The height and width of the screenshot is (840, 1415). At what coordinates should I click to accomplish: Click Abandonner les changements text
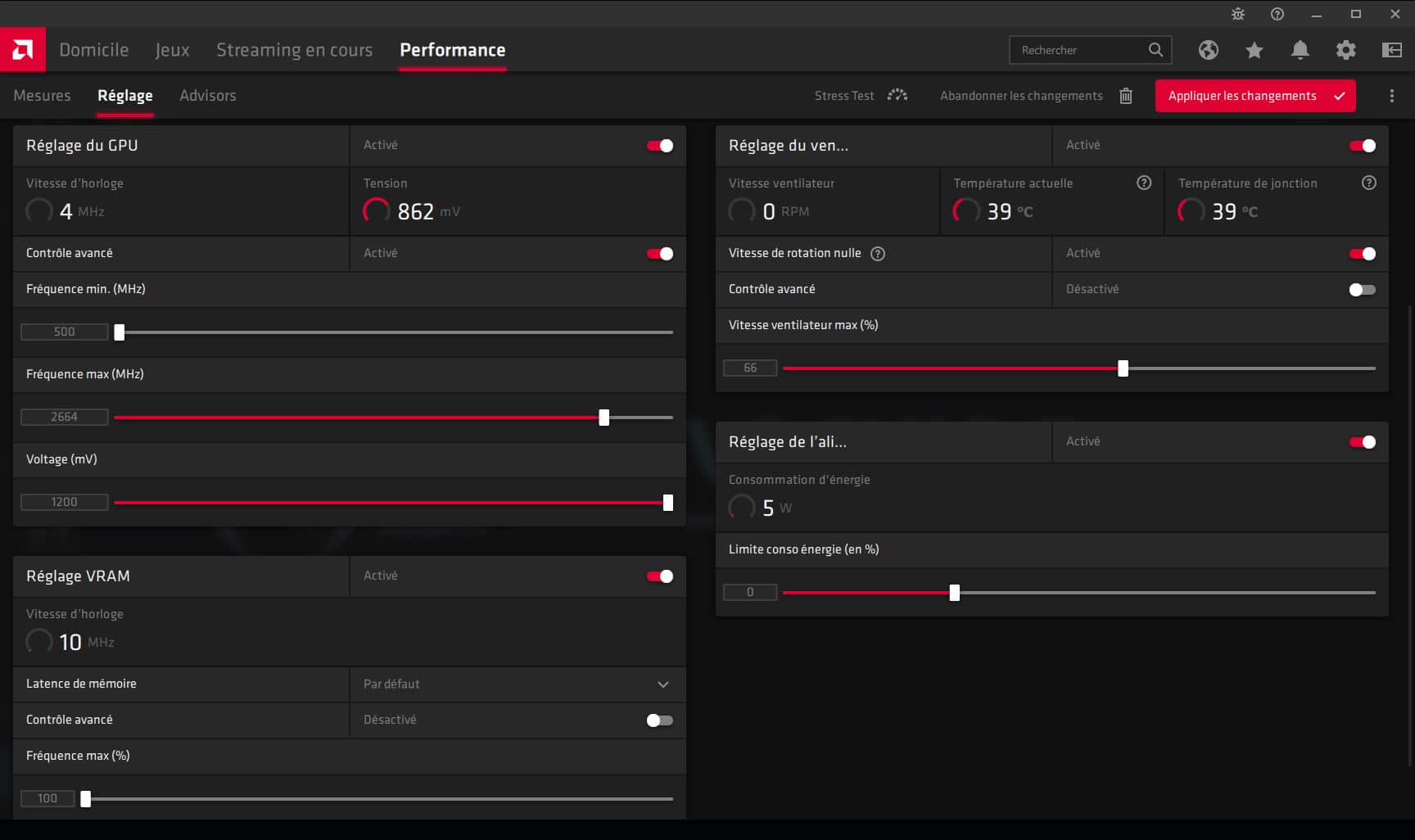(1021, 96)
